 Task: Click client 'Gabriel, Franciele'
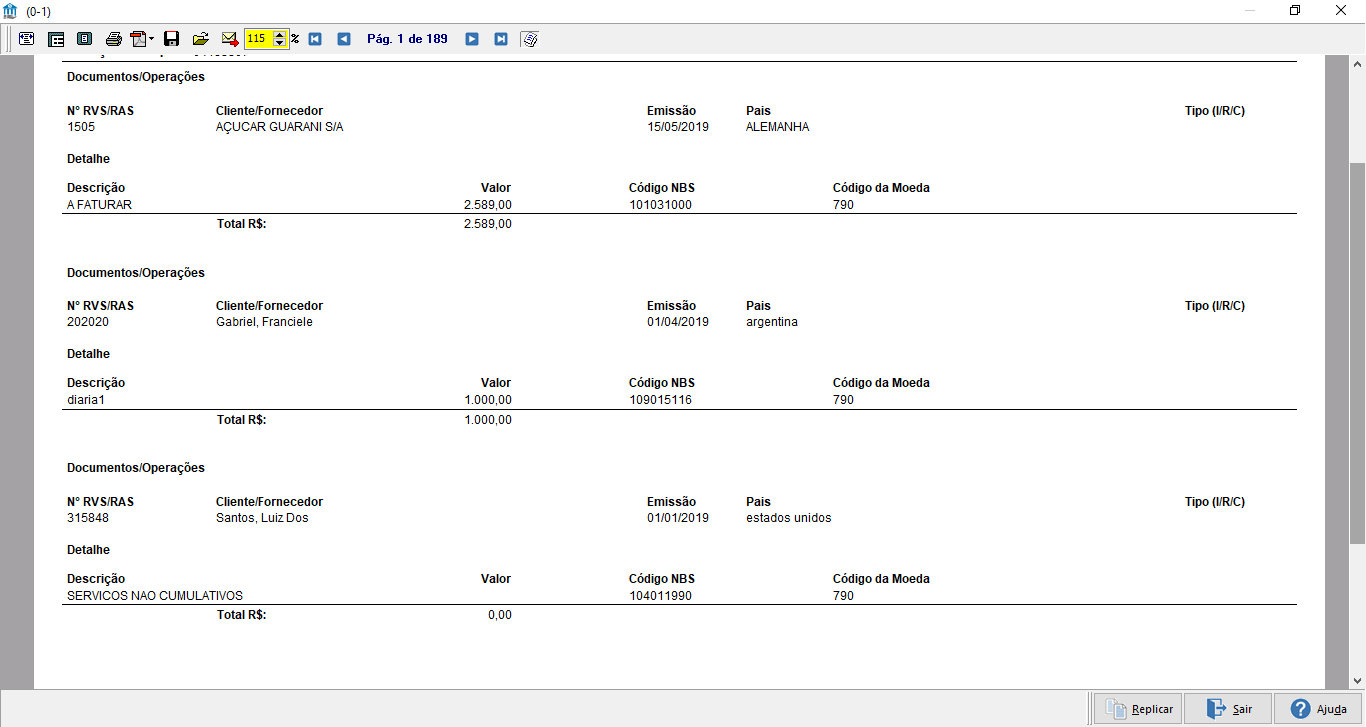coord(264,322)
